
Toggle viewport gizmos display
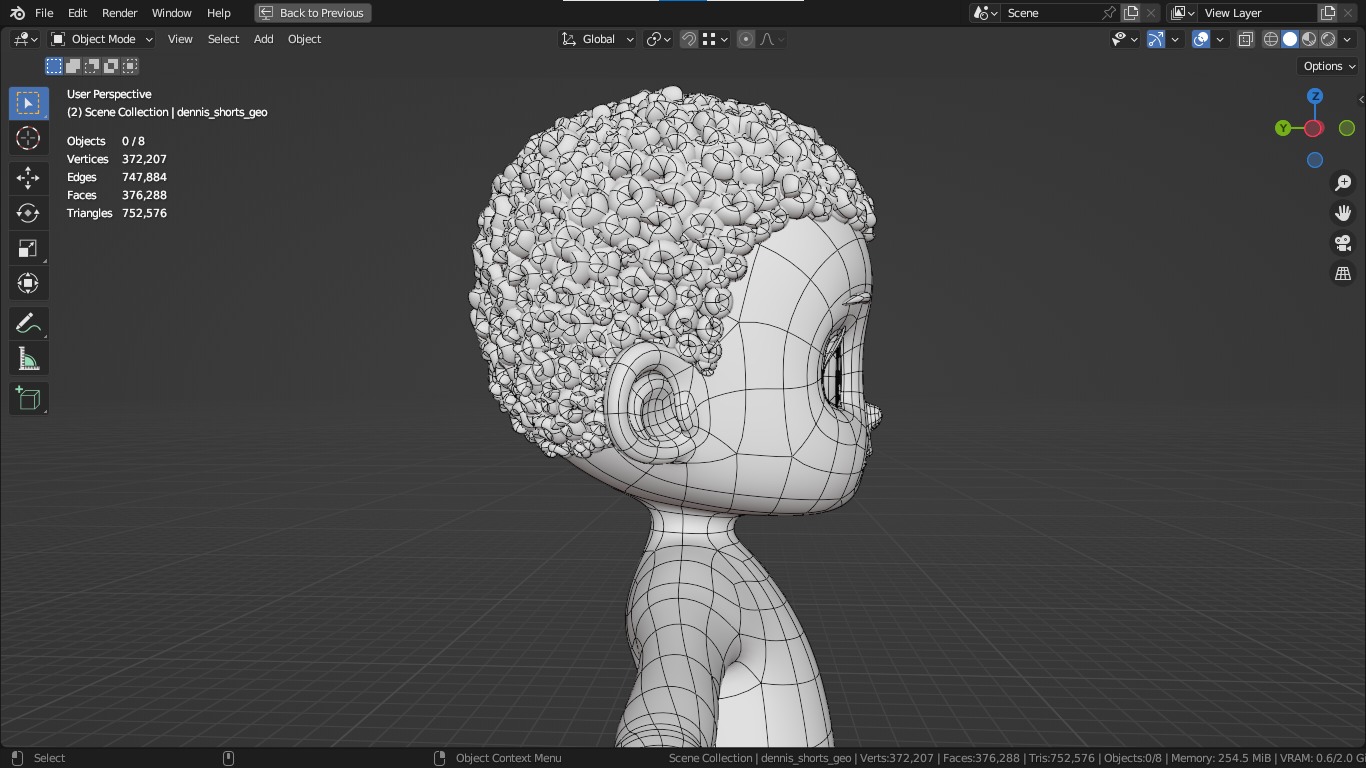[1155, 39]
